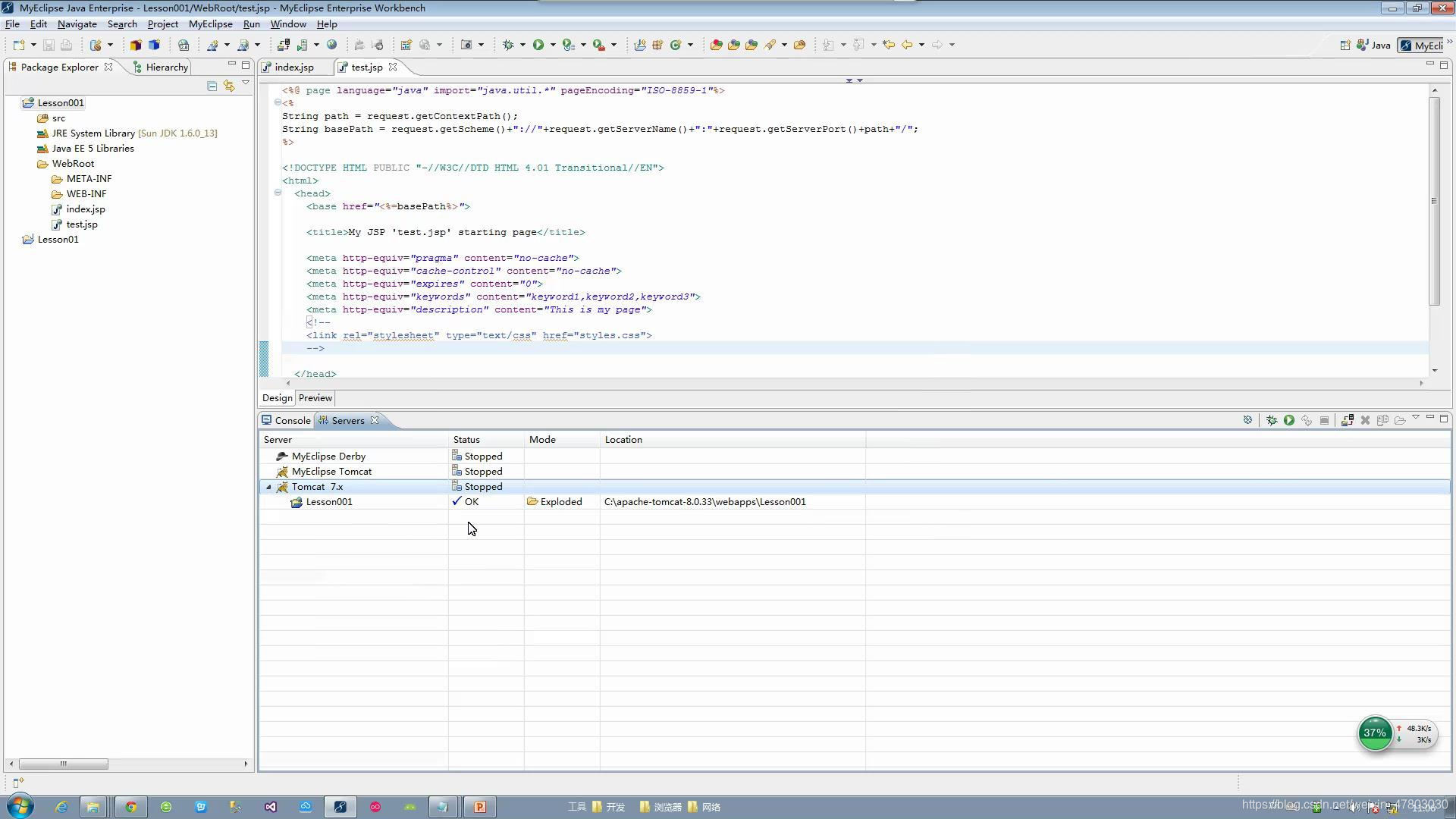Click the Package Explorer horizontal scrollbar thumb

tap(63, 764)
